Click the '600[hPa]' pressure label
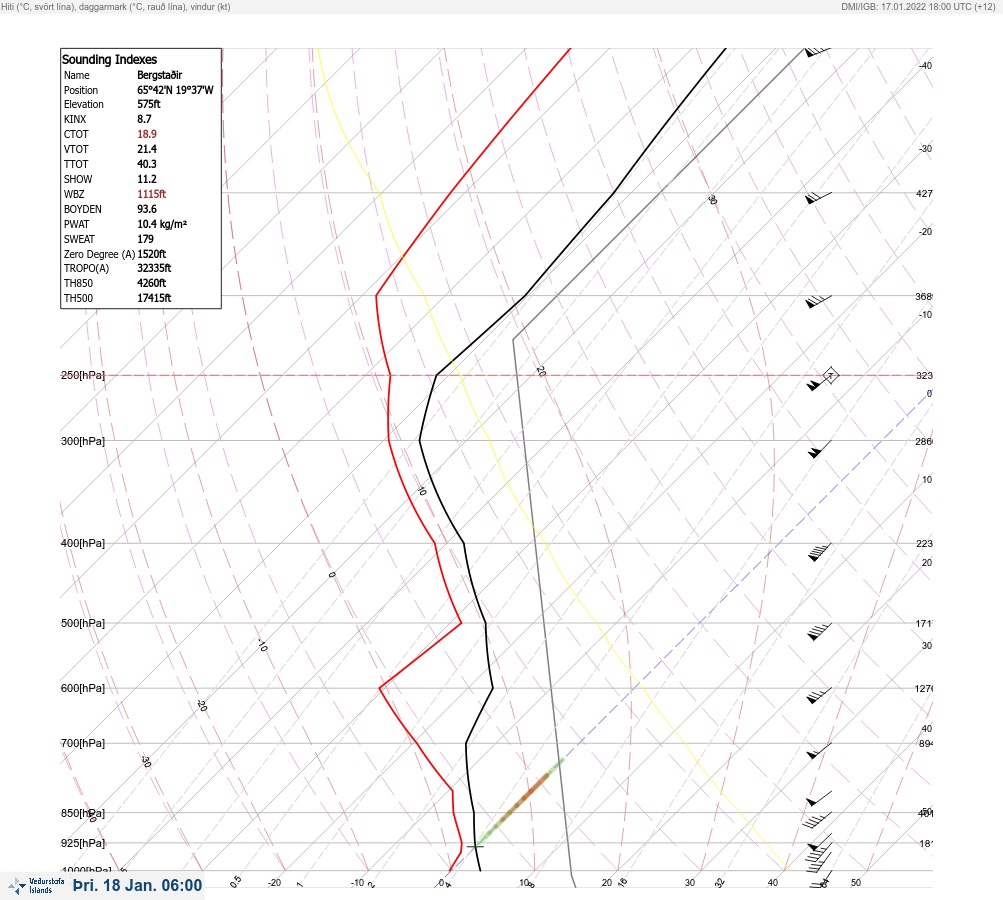The image size is (1003, 900). [x=83, y=688]
